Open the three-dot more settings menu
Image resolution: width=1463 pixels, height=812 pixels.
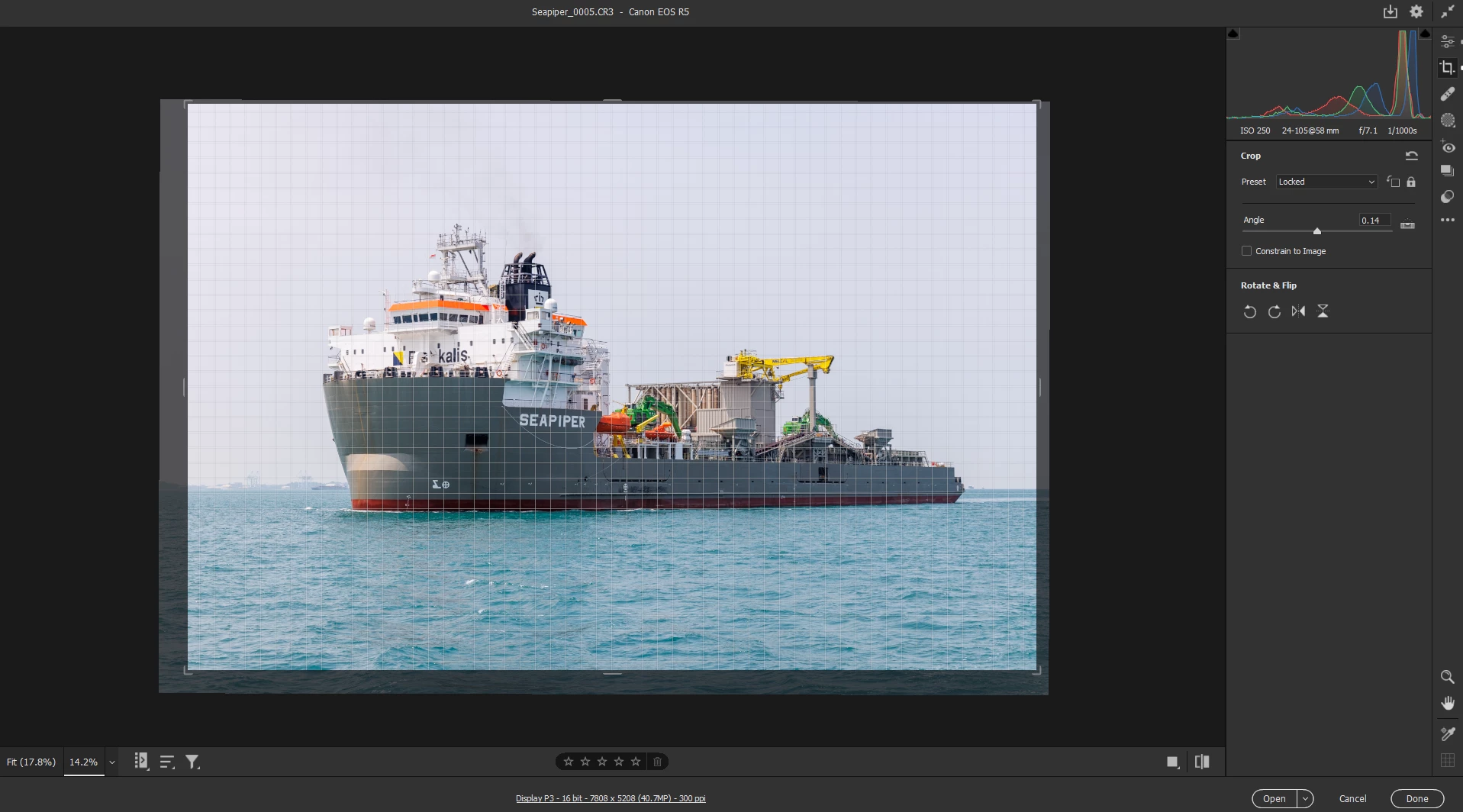click(1448, 220)
